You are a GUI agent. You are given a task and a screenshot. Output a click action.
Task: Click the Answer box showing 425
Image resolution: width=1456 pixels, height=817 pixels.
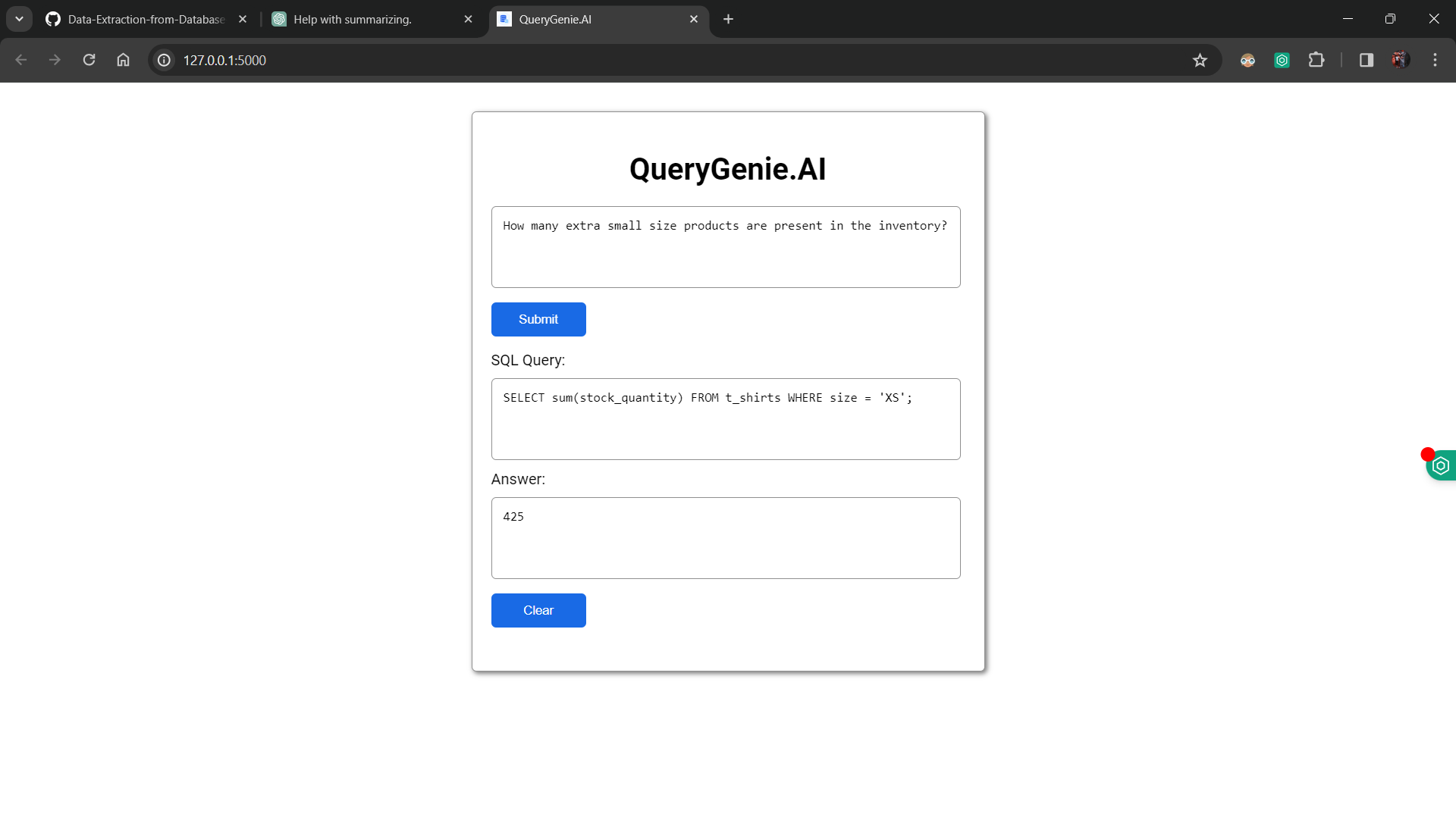pos(726,538)
